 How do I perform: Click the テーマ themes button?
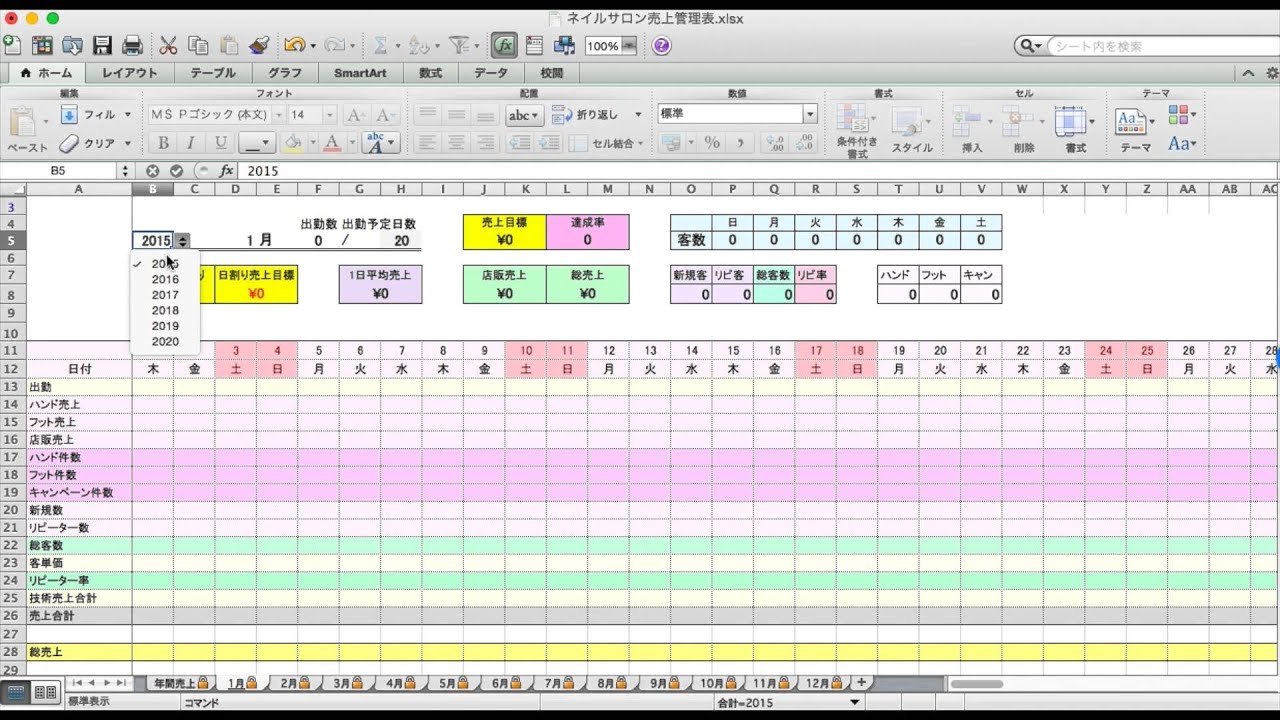pyautogui.click(x=1135, y=130)
